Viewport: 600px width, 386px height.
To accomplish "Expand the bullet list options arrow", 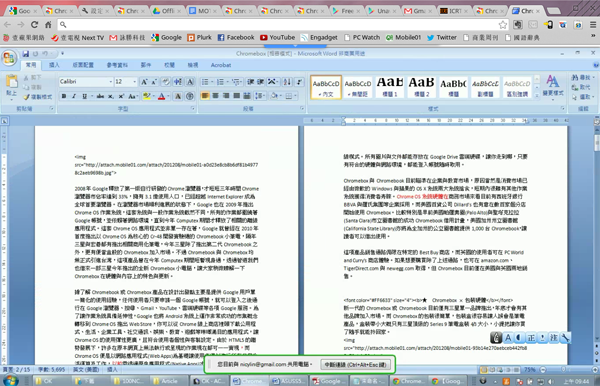I will pyautogui.click(x=212, y=81).
